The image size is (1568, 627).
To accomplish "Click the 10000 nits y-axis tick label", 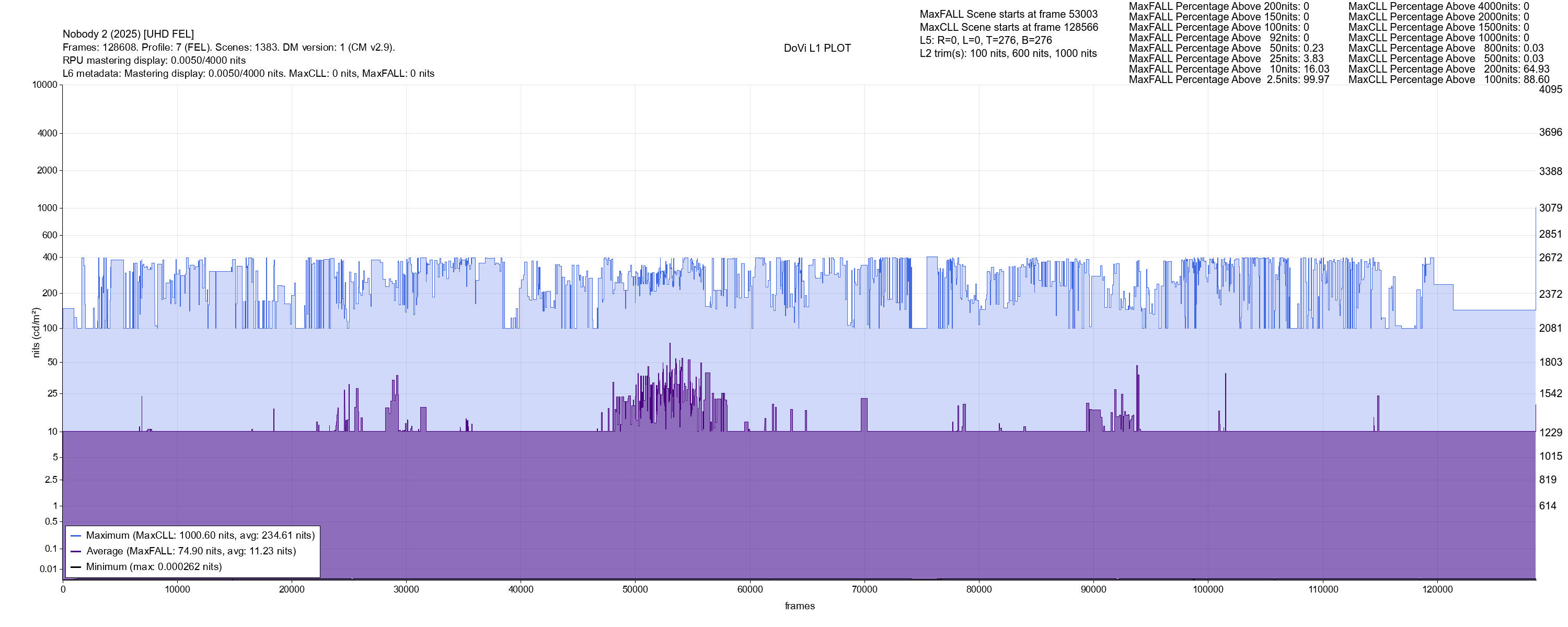I will click(45, 85).
